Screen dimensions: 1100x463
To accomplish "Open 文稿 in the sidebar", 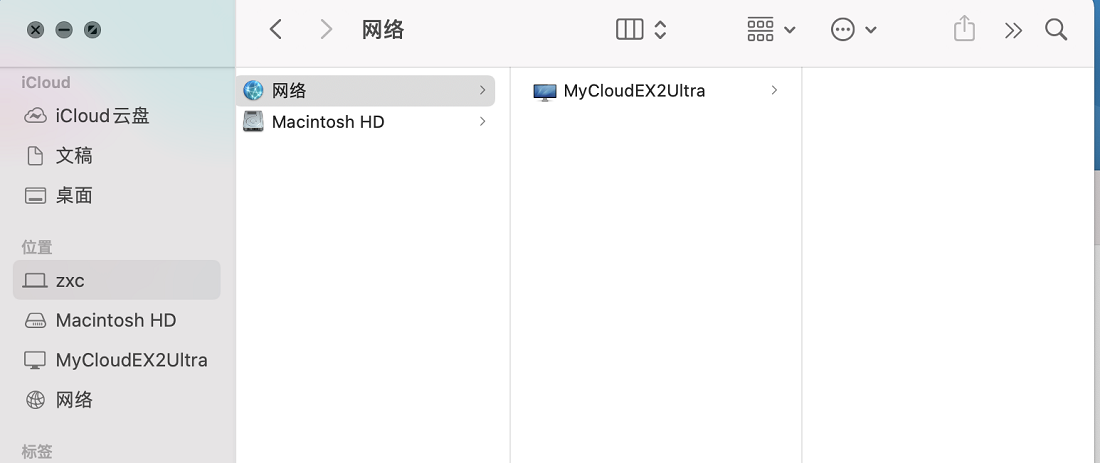I will pyautogui.click(x=116, y=156).
